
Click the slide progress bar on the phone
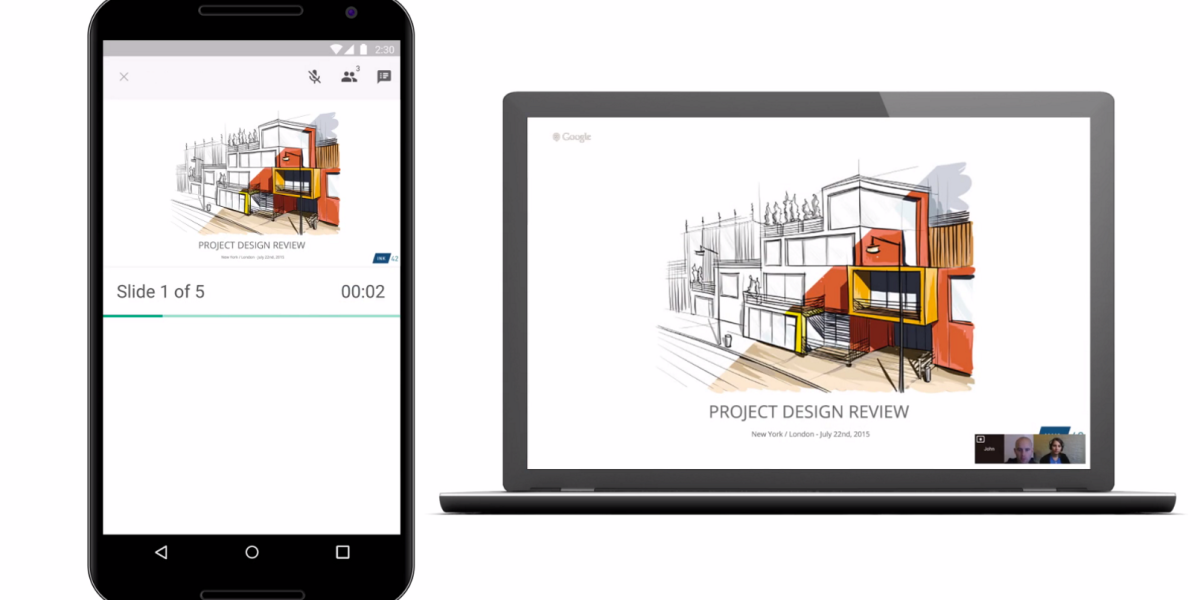[251, 316]
